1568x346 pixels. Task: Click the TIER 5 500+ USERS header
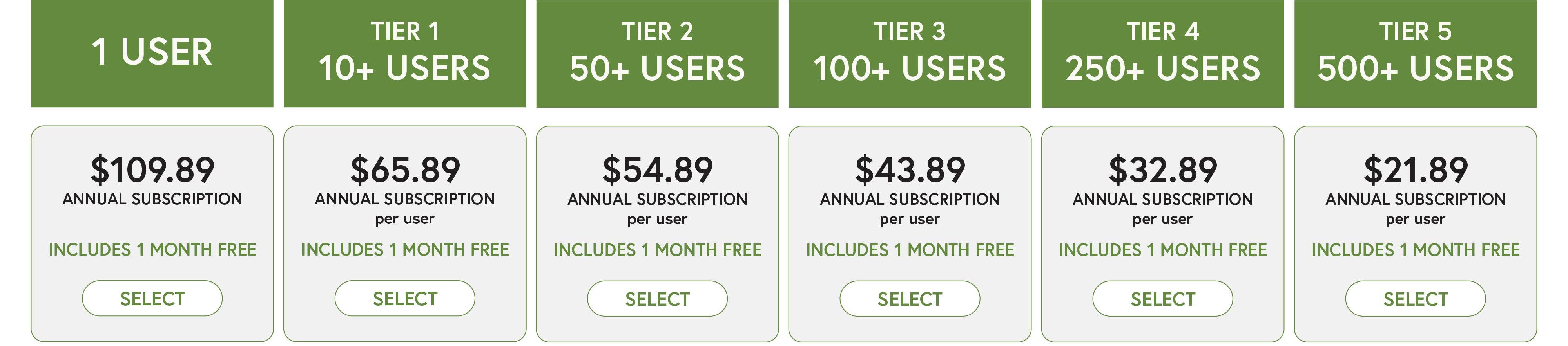(x=1415, y=54)
